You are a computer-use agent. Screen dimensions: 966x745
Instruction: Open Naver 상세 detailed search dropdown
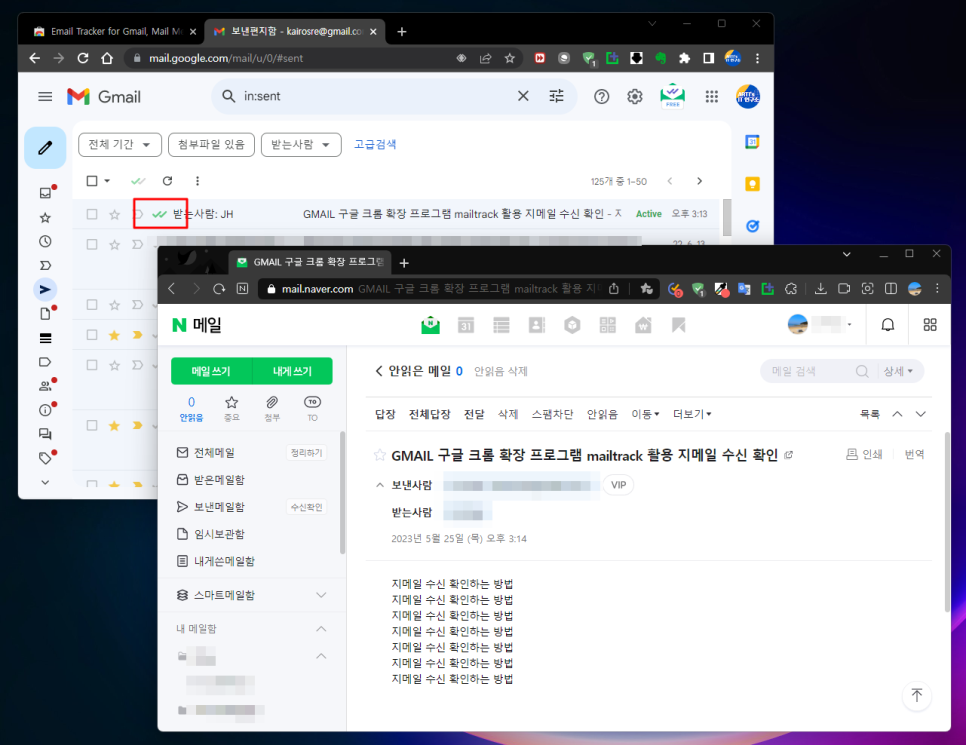[x=898, y=371]
